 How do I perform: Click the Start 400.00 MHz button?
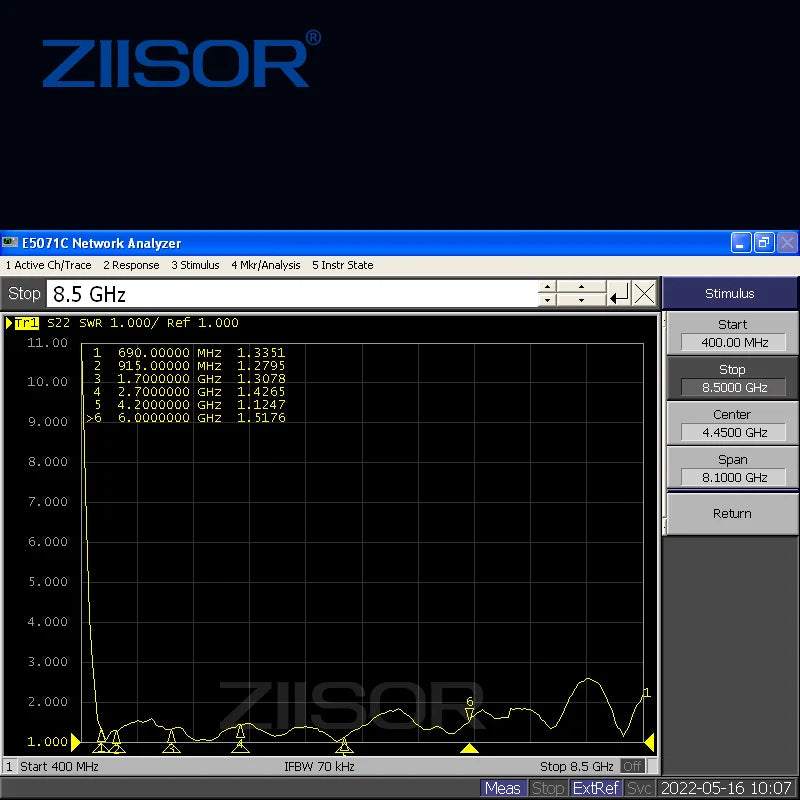pyautogui.click(x=731, y=333)
